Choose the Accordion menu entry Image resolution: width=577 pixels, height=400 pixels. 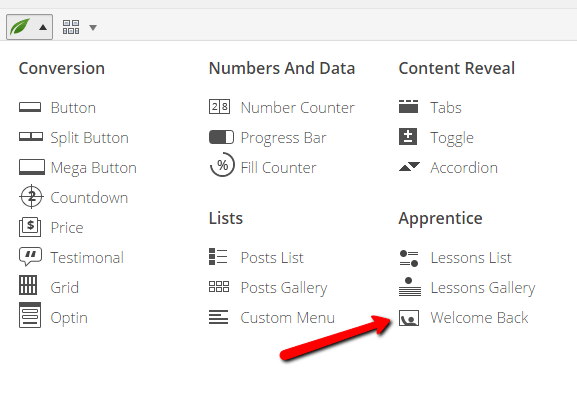coord(448,167)
